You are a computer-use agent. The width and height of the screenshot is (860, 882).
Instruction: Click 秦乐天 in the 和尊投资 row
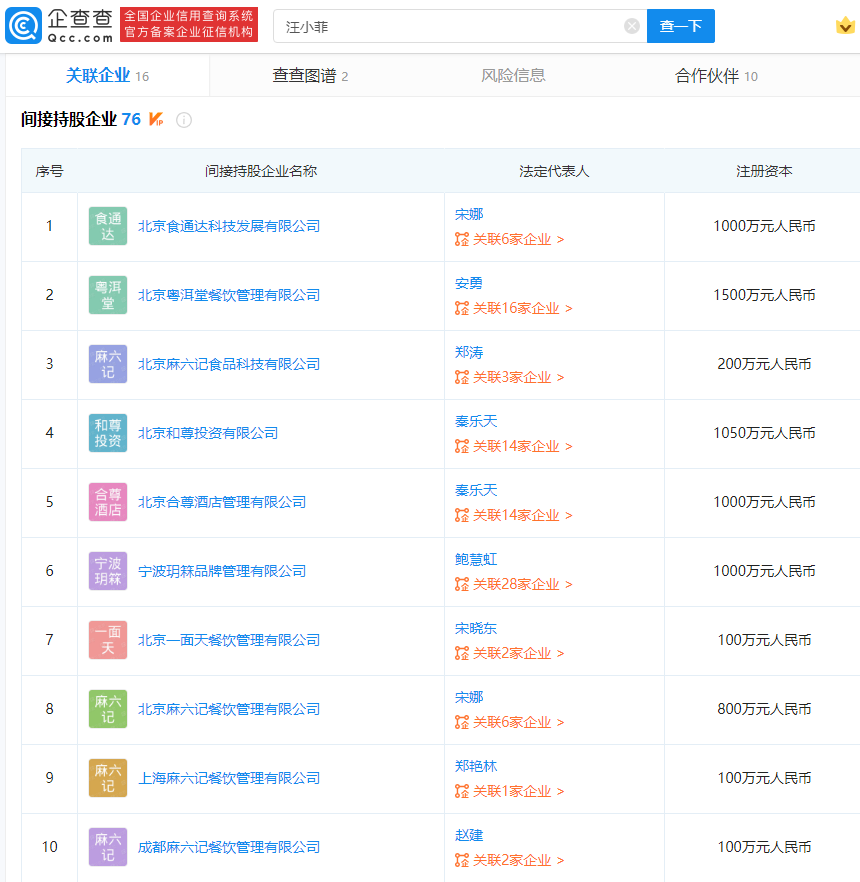tap(476, 421)
